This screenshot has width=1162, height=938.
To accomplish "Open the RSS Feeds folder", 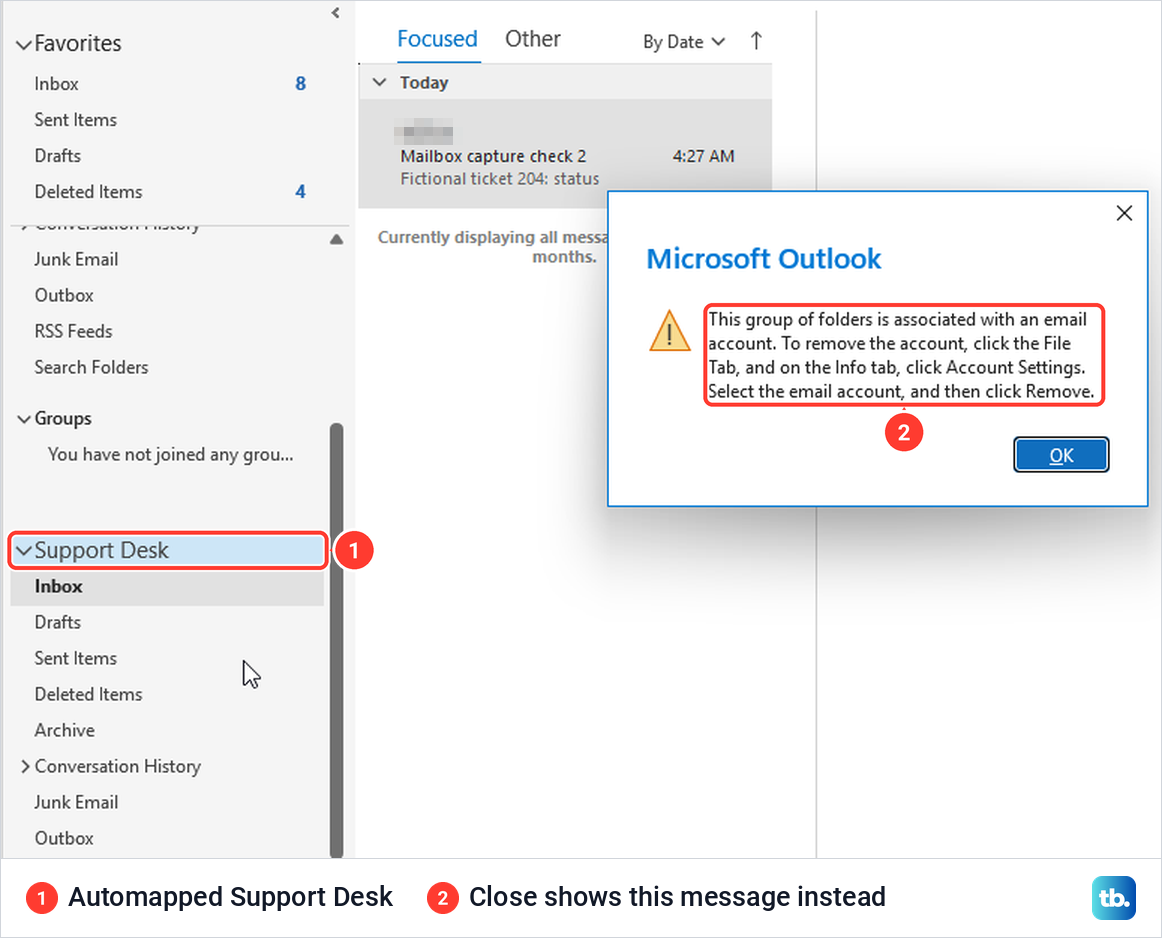I will [73, 331].
